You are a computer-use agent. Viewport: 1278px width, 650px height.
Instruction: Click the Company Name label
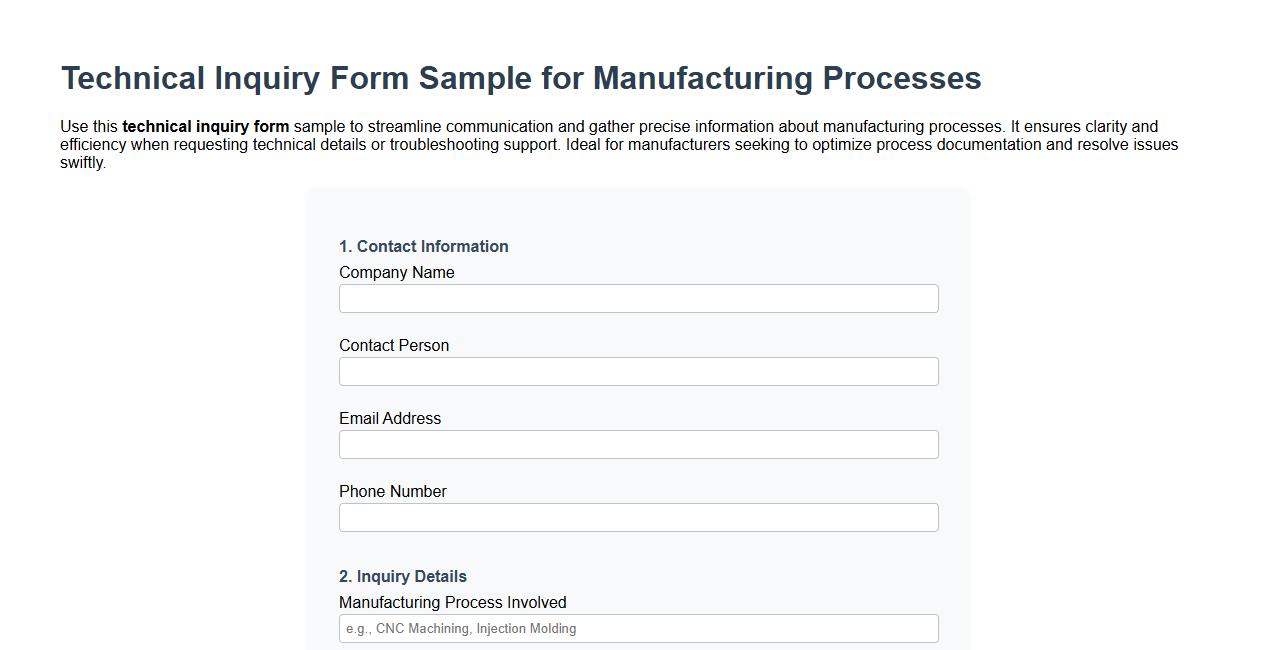click(396, 272)
